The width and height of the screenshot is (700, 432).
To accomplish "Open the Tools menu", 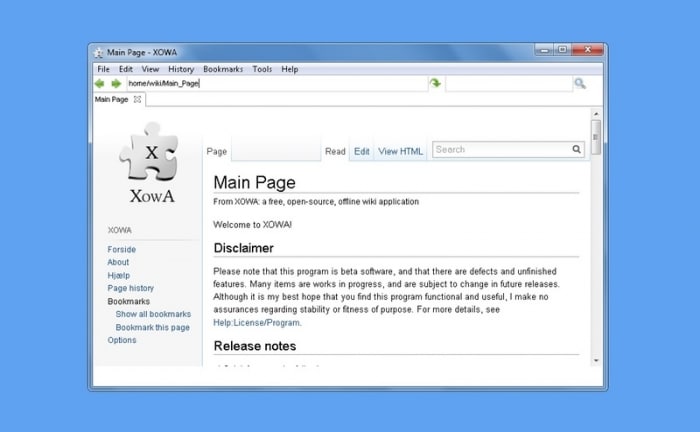I will click(x=262, y=69).
